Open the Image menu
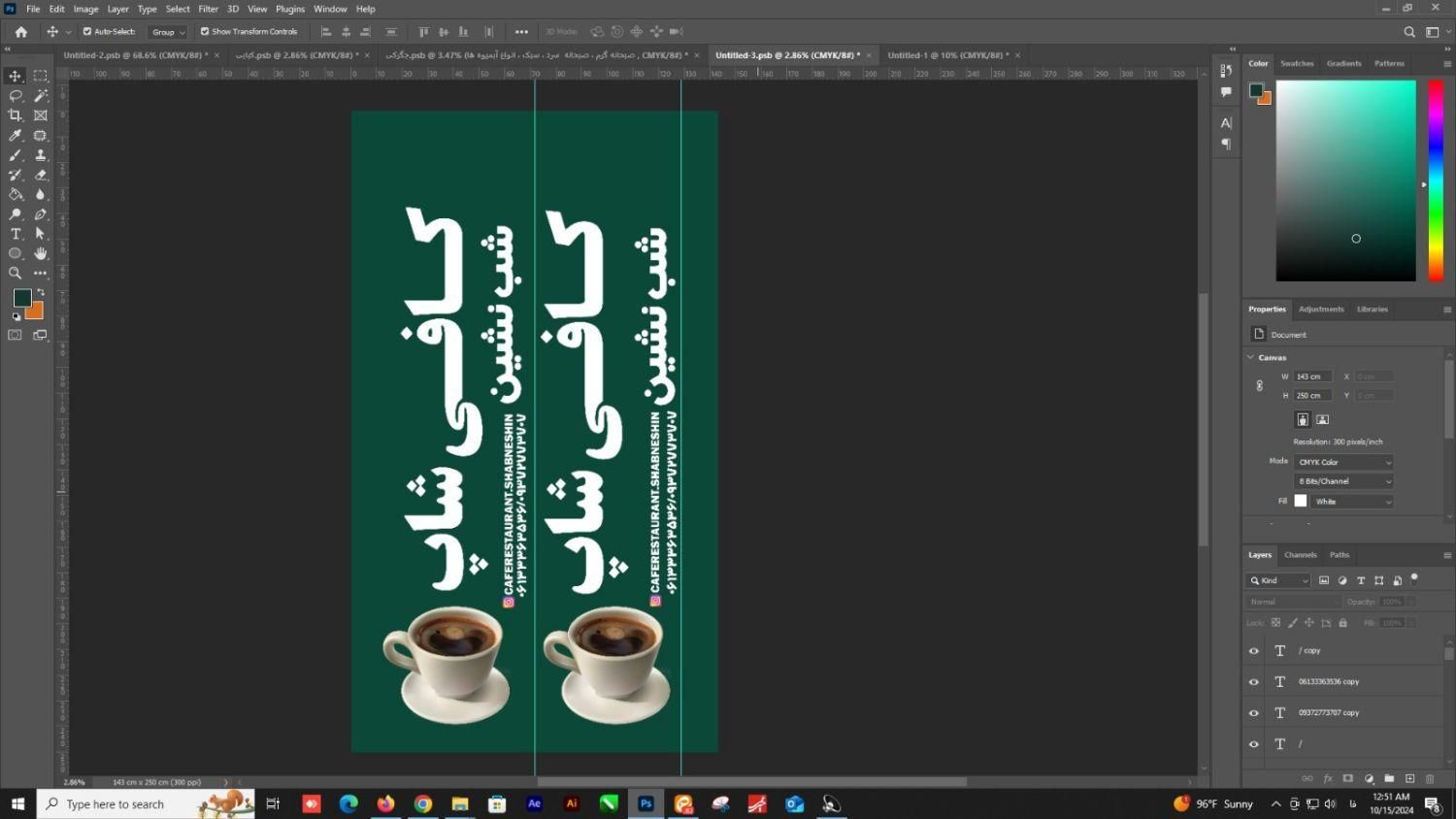Screen dimensions: 1456x819 pyautogui.click(x=86, y=9)
